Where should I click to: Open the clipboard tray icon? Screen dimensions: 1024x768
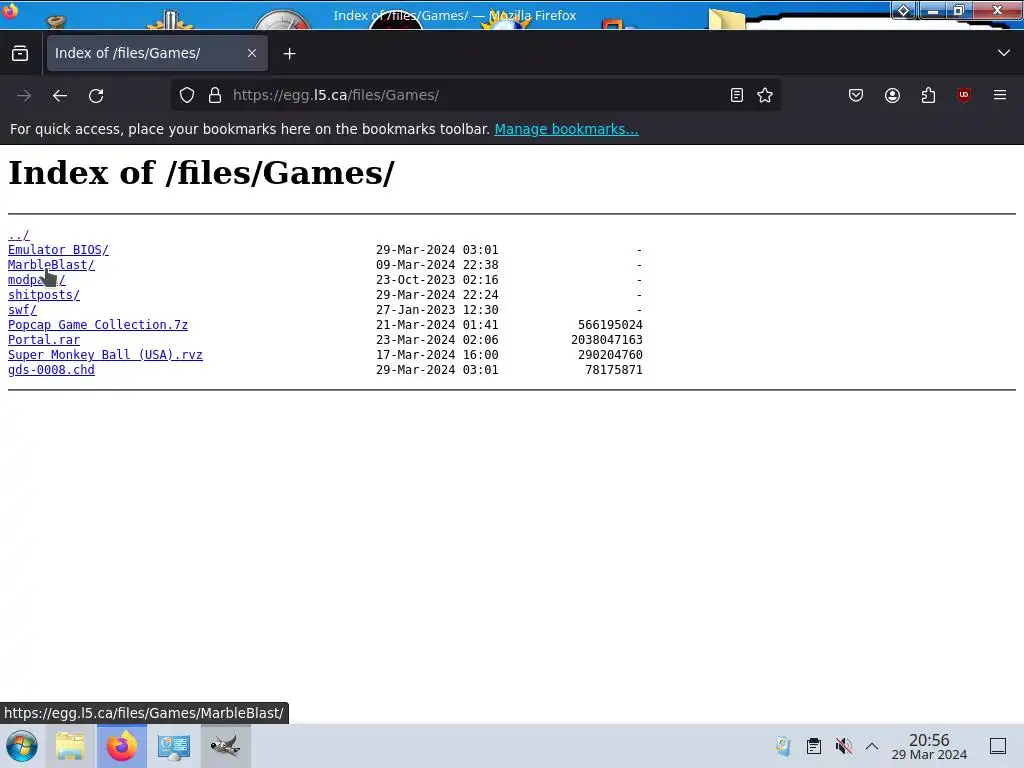pos(813,746)
